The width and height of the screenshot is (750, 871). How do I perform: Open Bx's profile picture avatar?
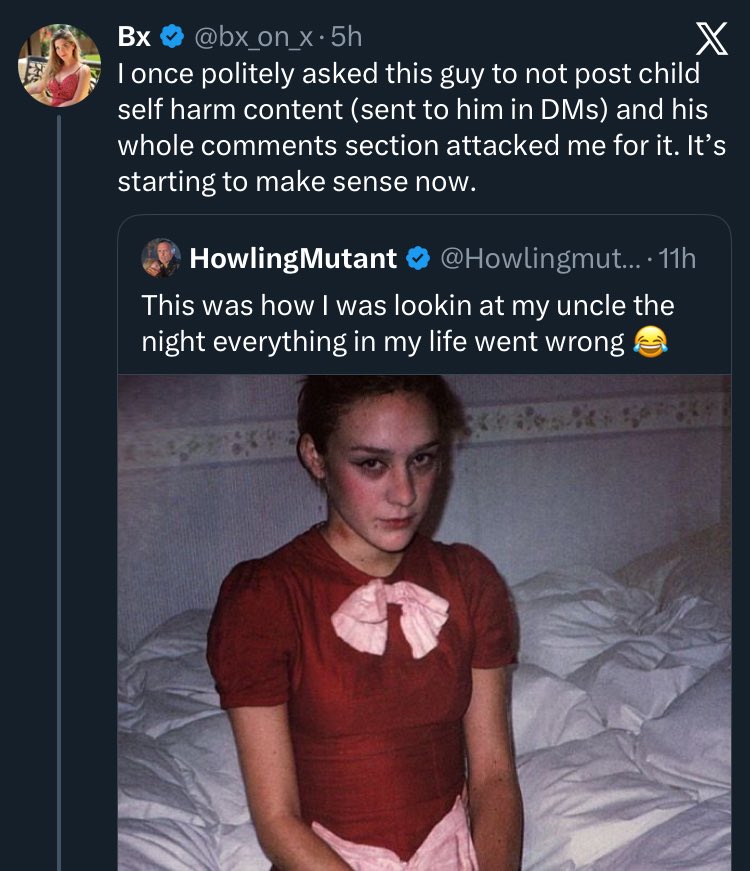(x=60, y=66)
